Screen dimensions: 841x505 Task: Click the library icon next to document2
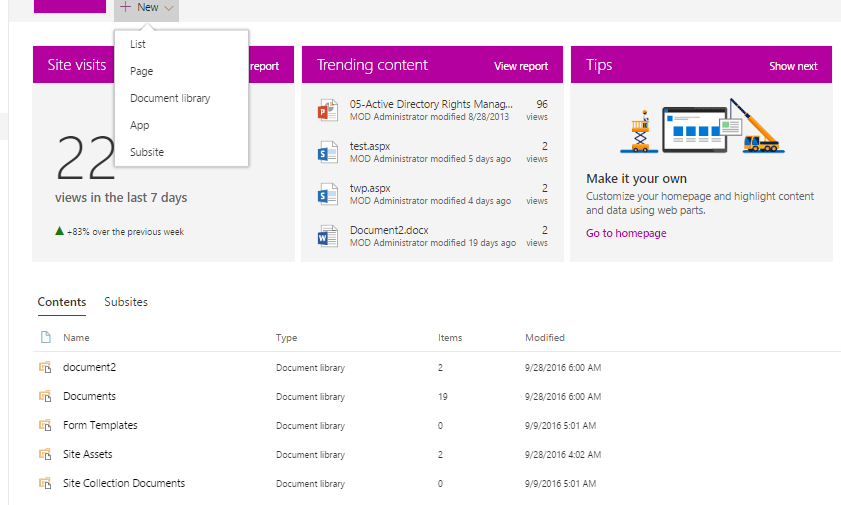[45, 368]
